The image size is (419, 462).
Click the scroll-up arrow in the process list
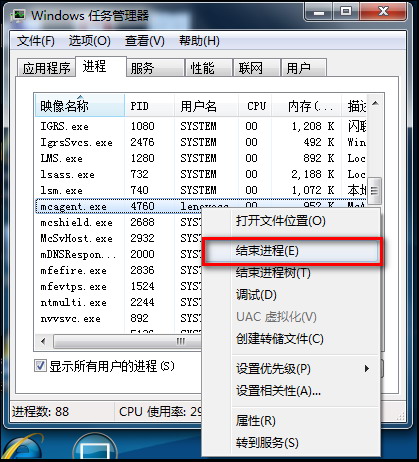point(375,104)
